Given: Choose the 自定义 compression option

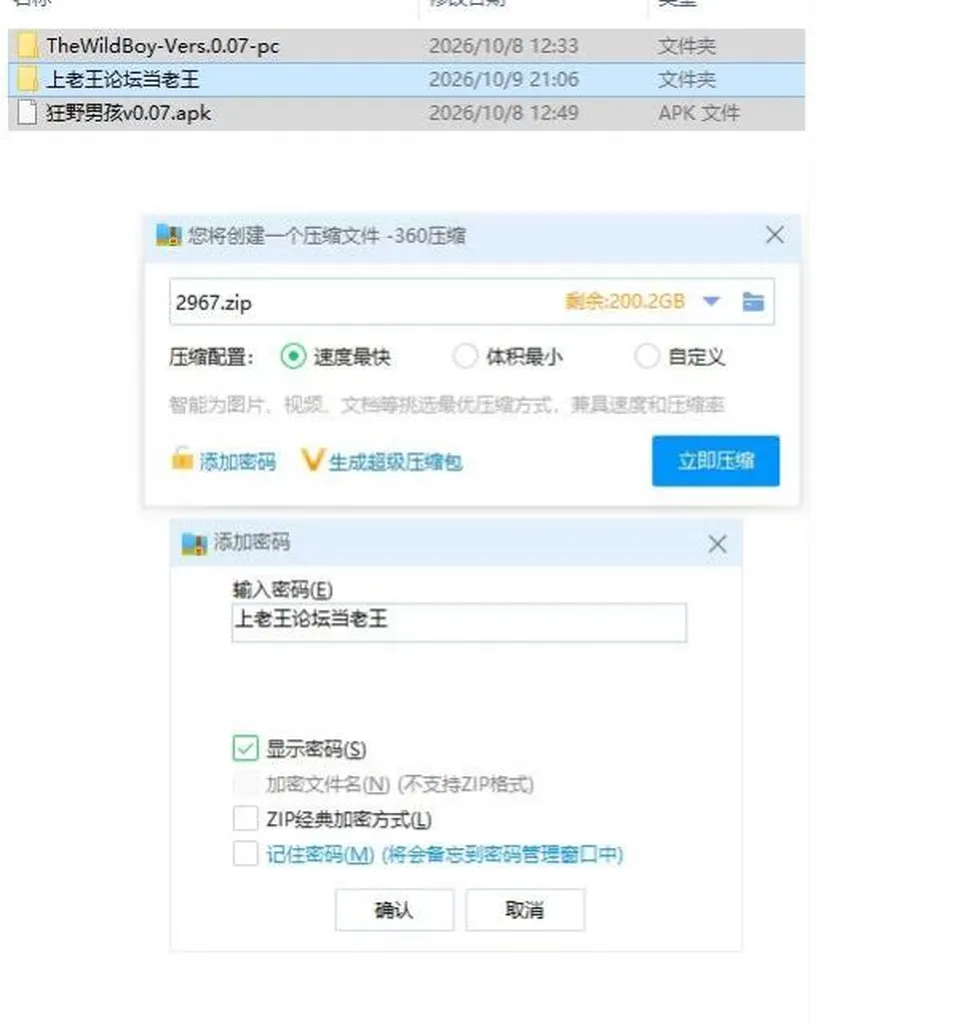Looking at the screenshot, I should pyautogui.click(x=647, y=357).
